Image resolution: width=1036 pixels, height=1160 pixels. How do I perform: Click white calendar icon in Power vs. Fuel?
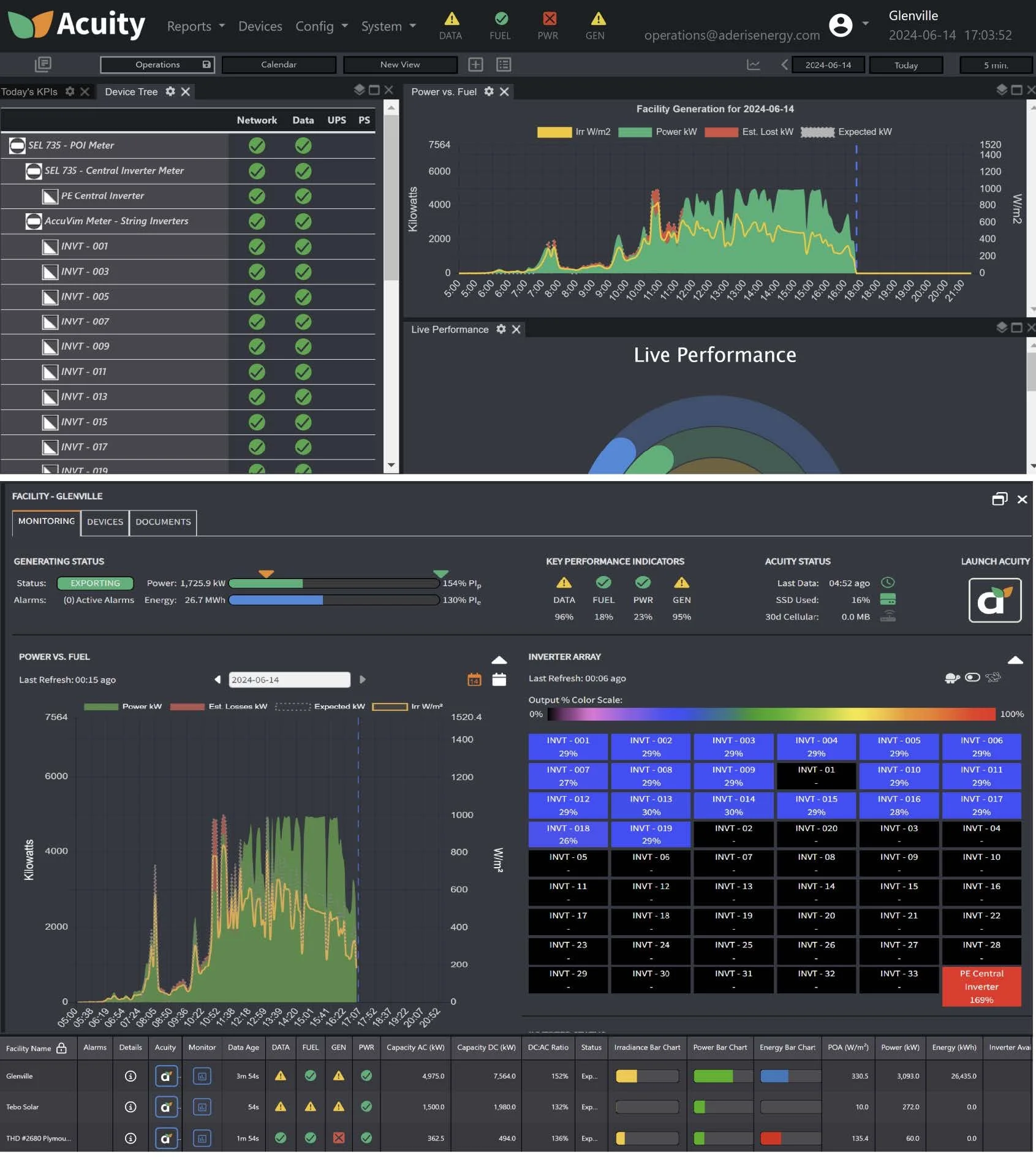click(499, 679)
